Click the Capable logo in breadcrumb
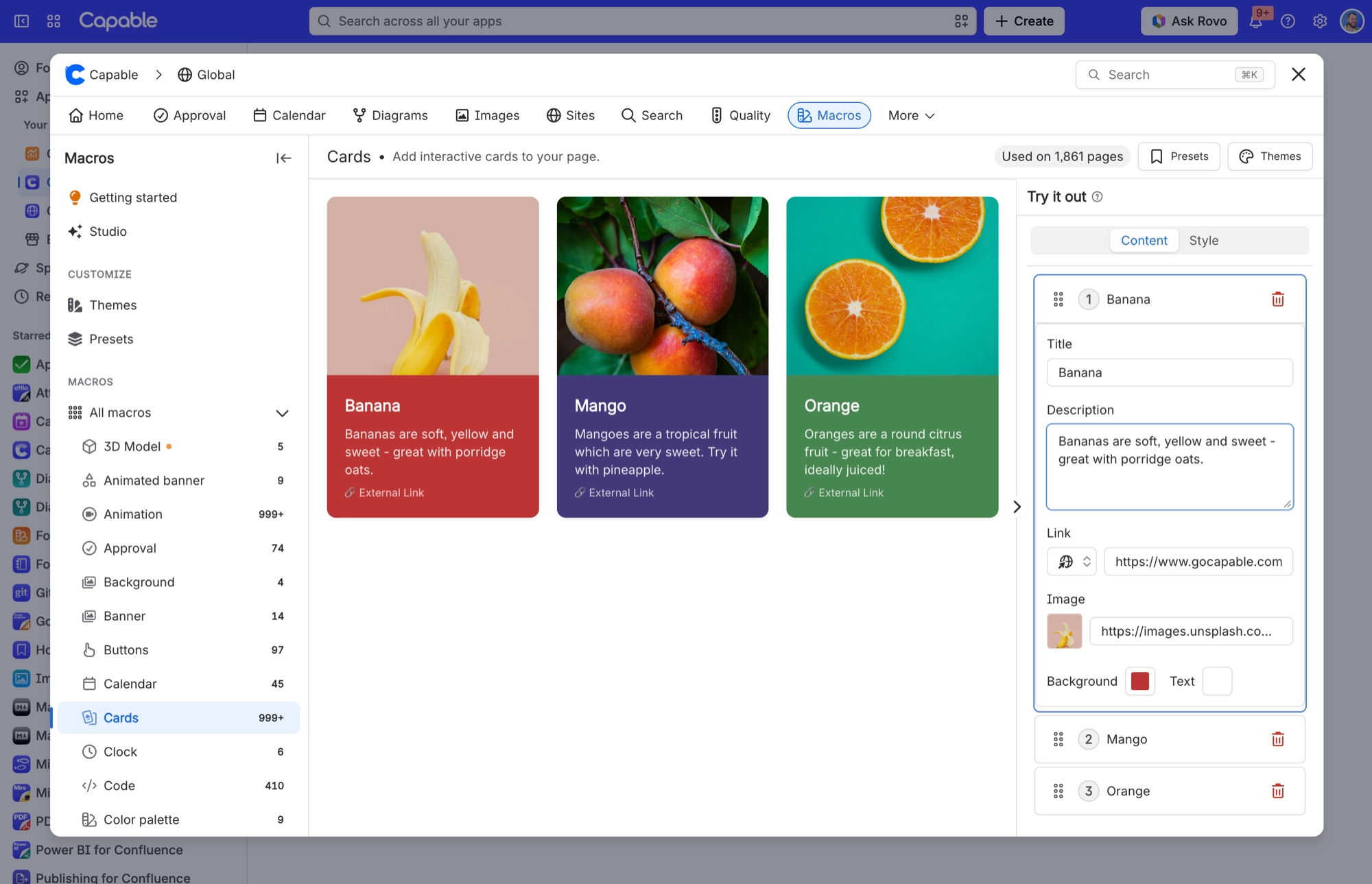Screen dimensions: 1372x884 pos(75,75)
